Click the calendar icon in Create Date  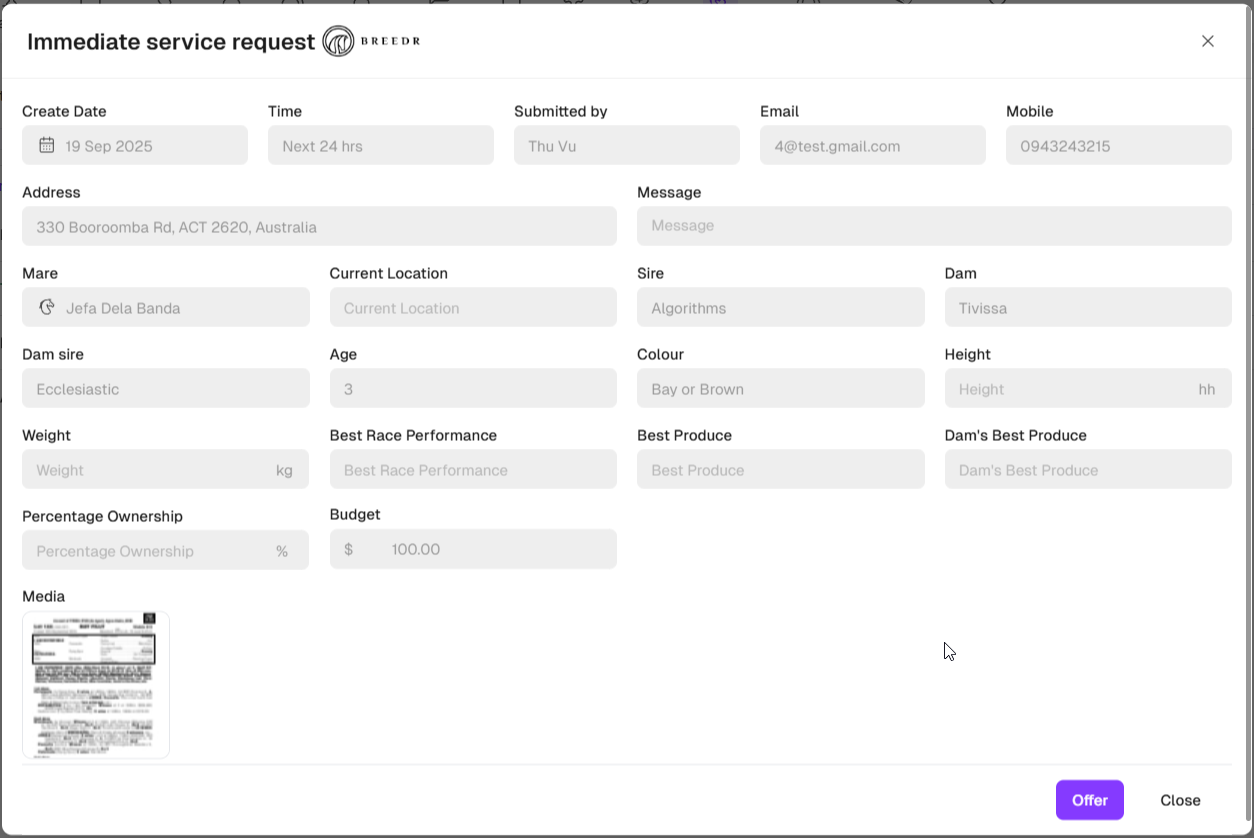click(x=47, y=145)
